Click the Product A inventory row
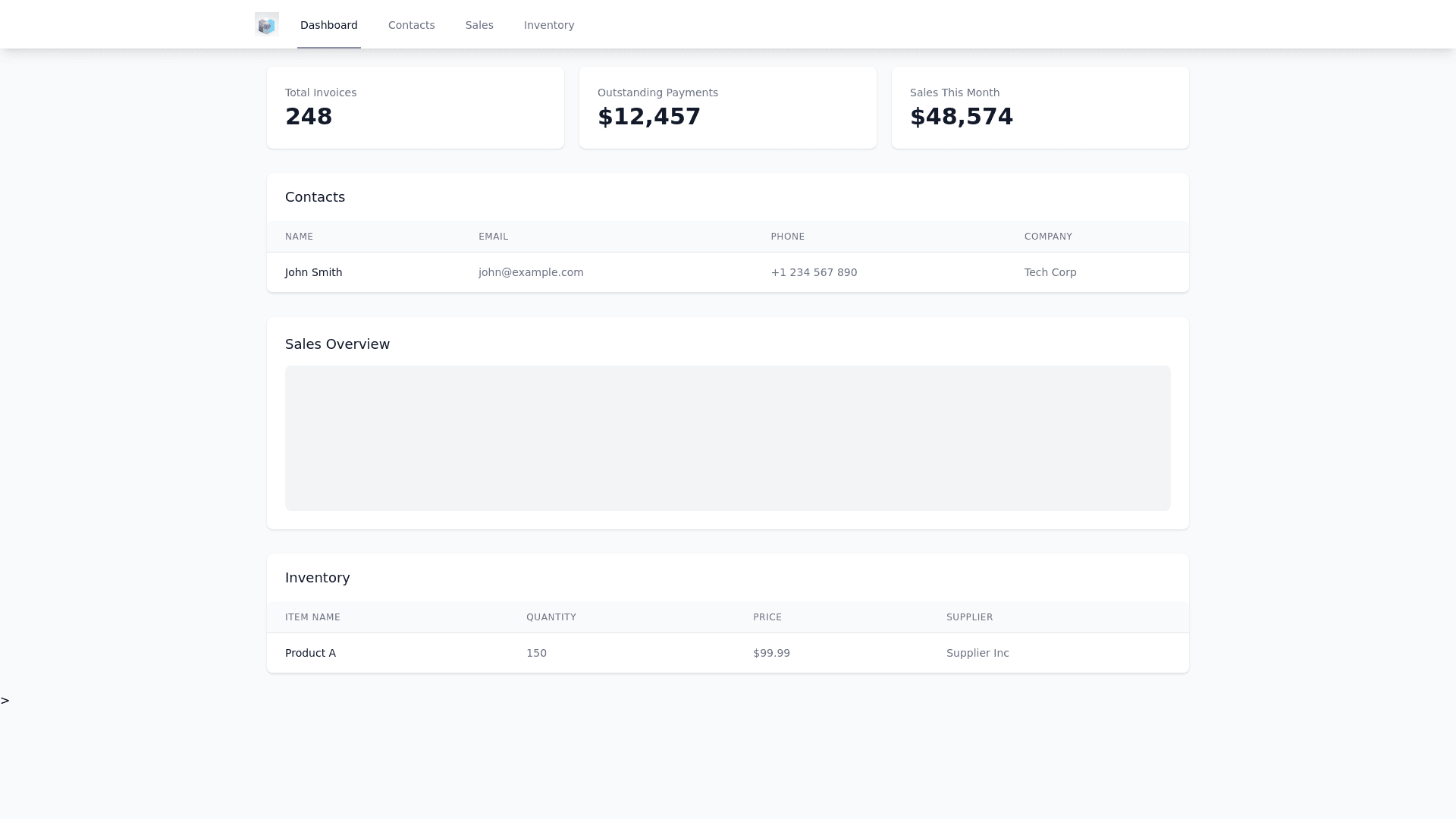Screen dimensions: 1456x819 pos(310,653)
